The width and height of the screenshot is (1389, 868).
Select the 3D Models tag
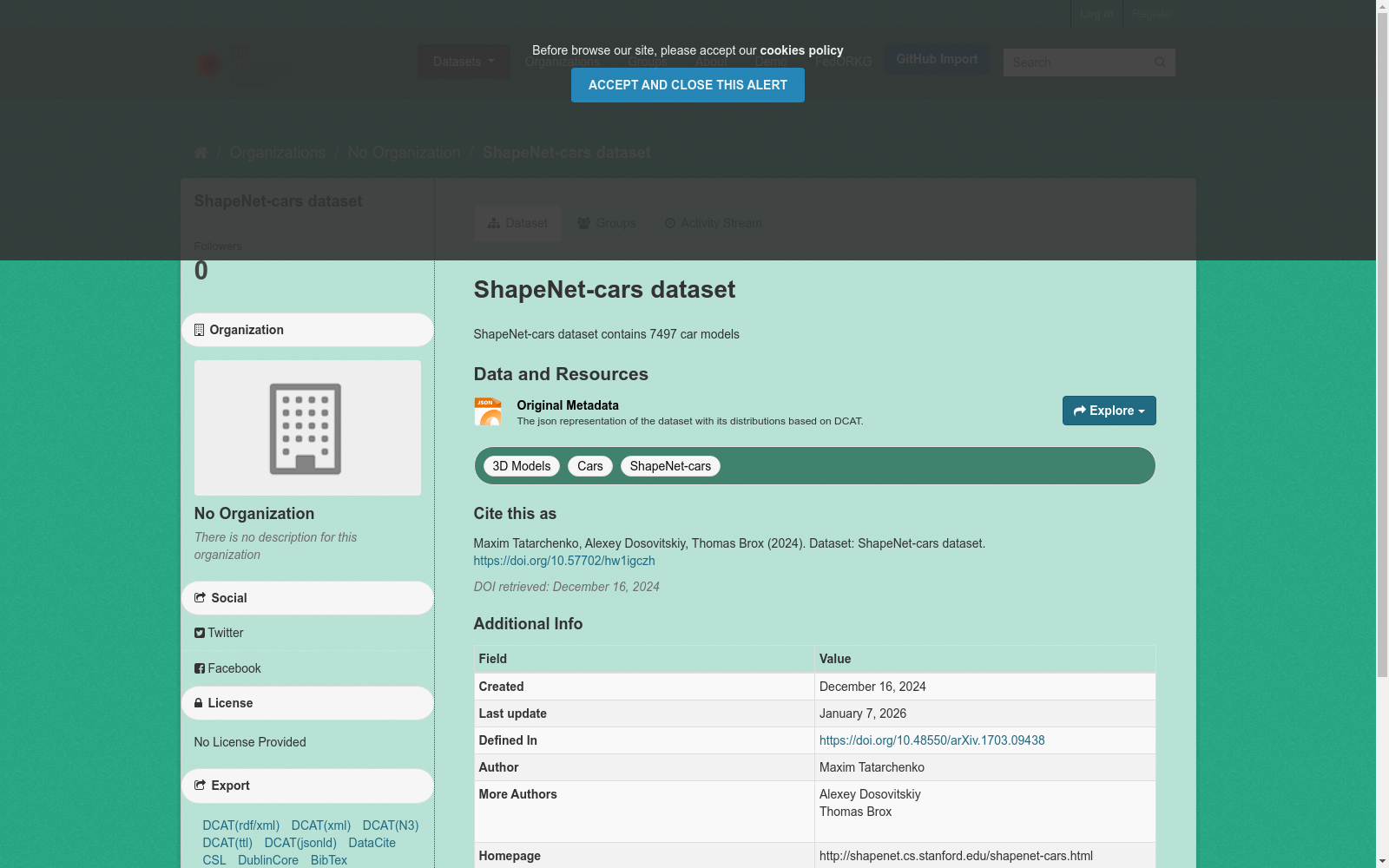tap(522, 466)
